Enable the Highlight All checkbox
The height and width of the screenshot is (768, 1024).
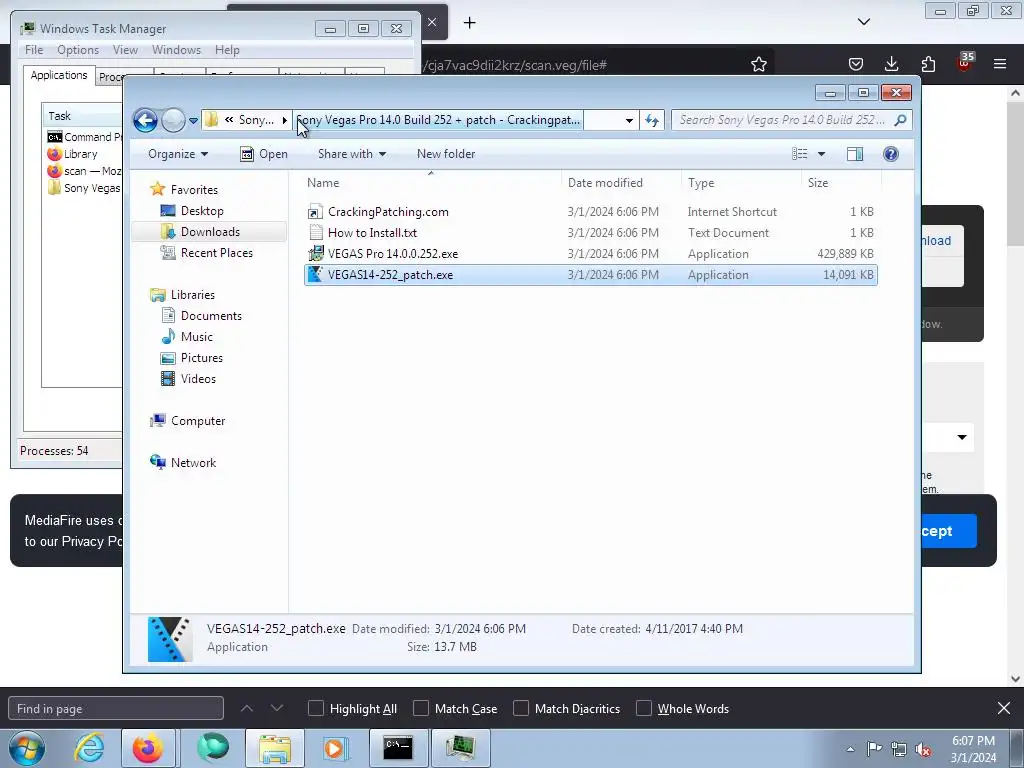point(315,709)
